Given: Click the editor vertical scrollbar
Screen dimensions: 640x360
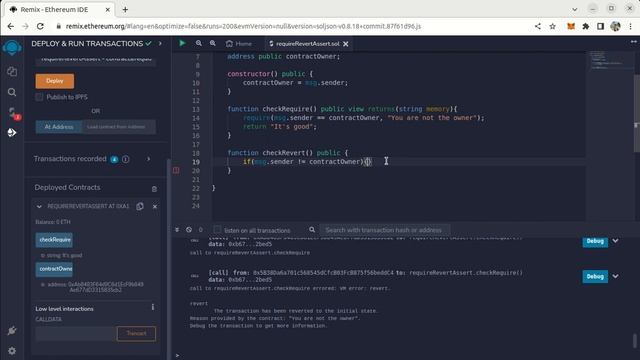Looking at the screenshot, I should (x=636, y=113).
